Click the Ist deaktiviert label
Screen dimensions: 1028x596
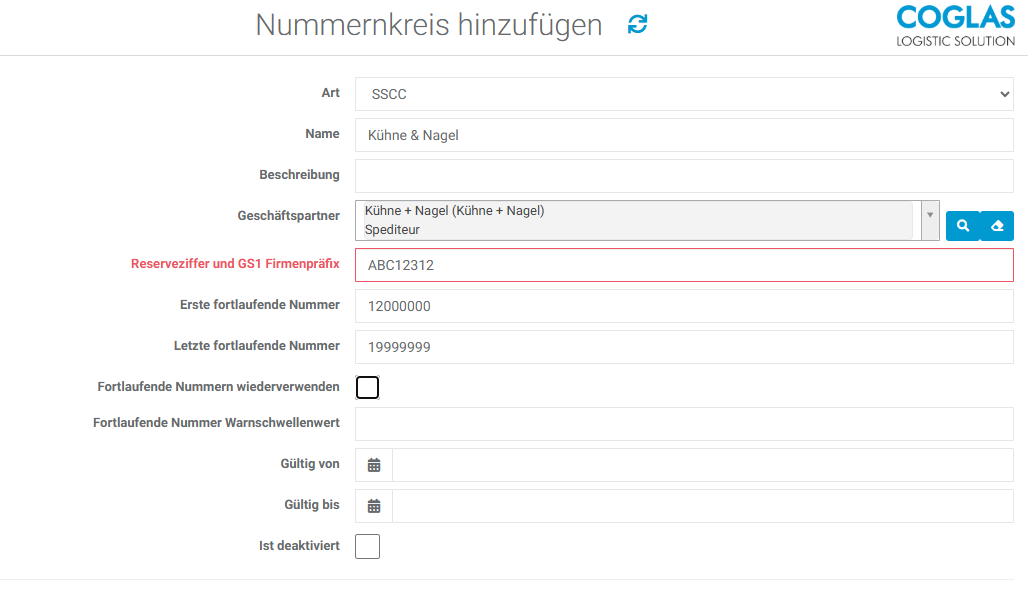coord(299,546)
